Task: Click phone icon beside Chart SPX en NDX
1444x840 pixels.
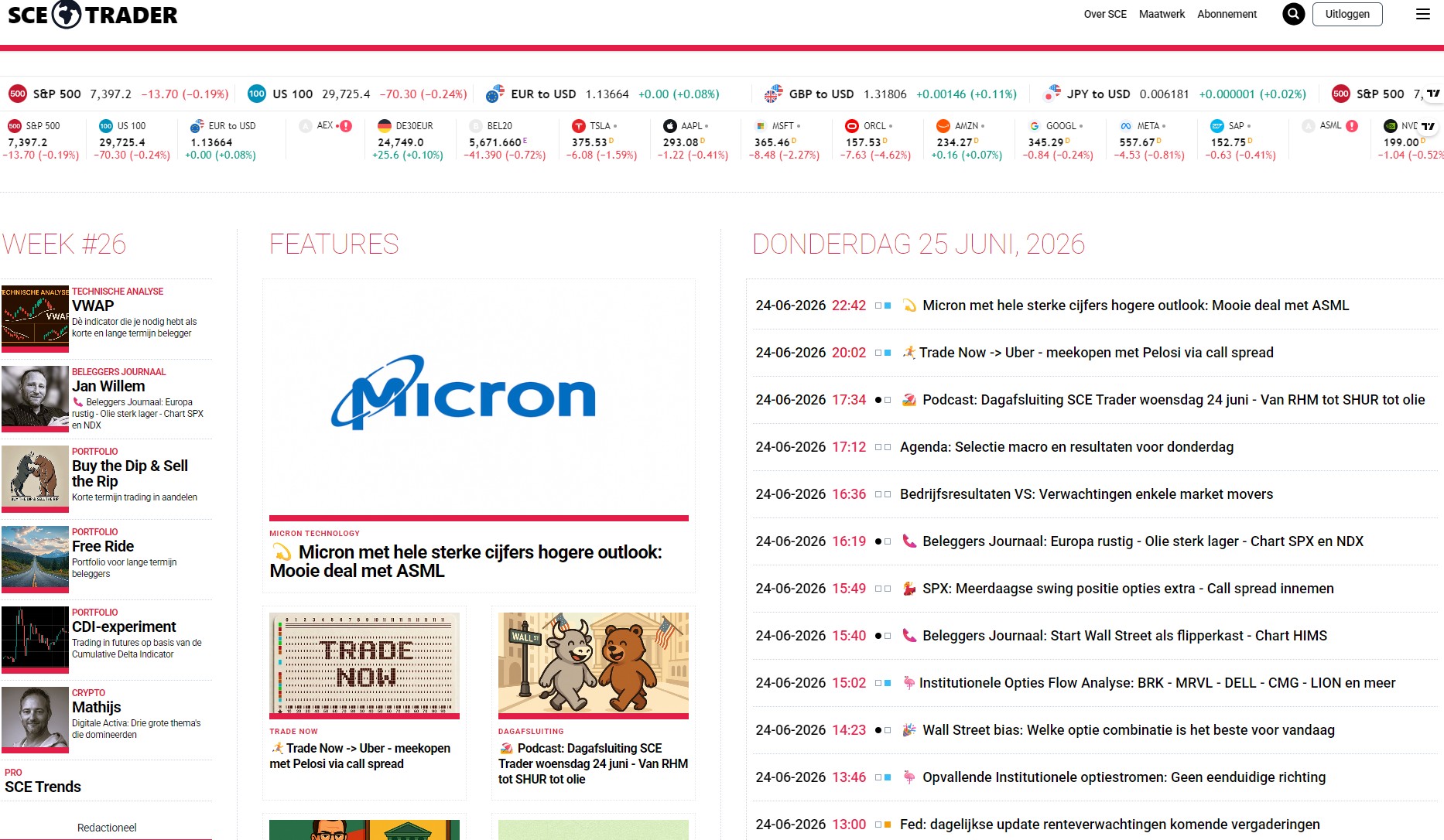Action: 909,541
